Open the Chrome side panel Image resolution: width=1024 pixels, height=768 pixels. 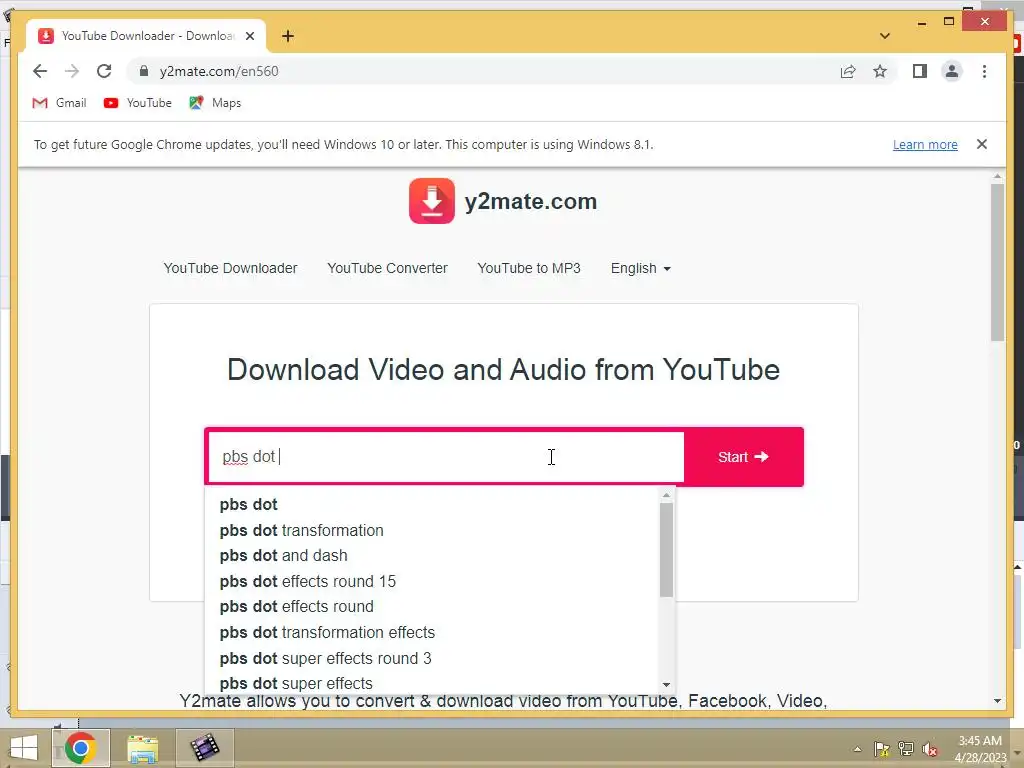tap(920, 71)
